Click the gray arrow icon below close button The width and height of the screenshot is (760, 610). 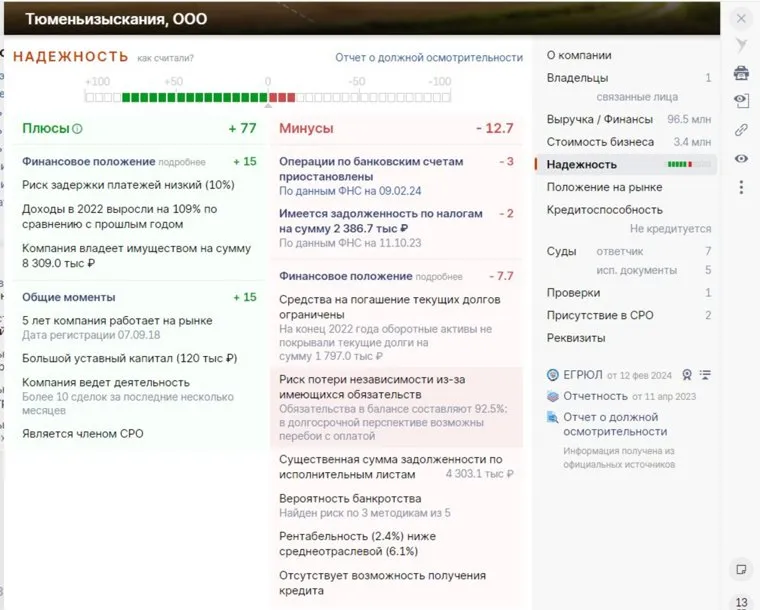pos(741,46)
